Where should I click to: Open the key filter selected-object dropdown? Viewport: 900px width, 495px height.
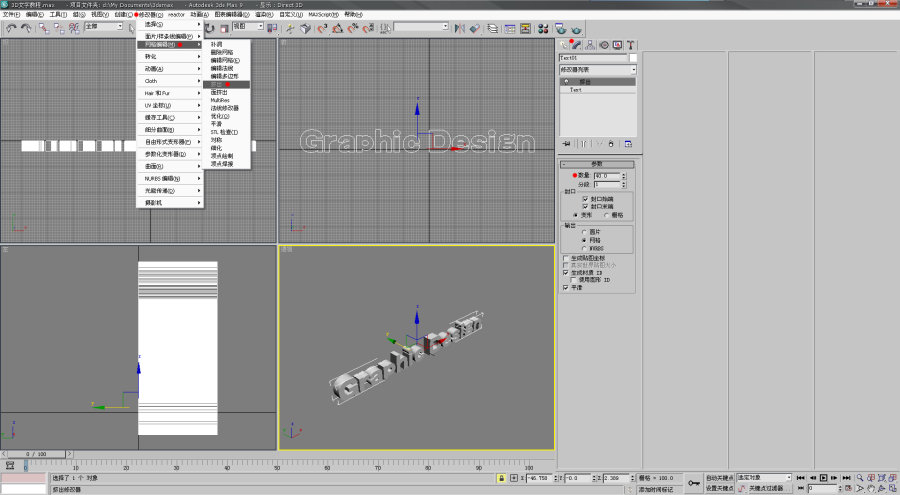(x=763, y=477)
